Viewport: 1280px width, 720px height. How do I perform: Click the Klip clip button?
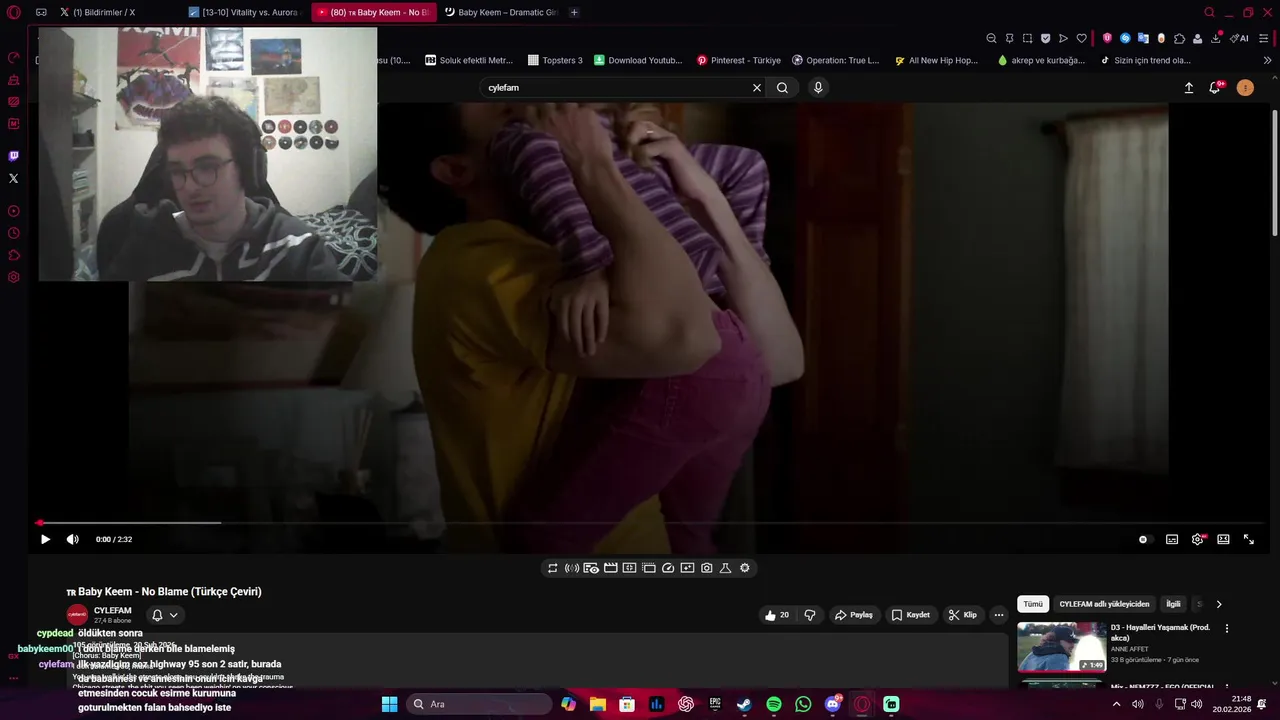[x=963, y=615]
